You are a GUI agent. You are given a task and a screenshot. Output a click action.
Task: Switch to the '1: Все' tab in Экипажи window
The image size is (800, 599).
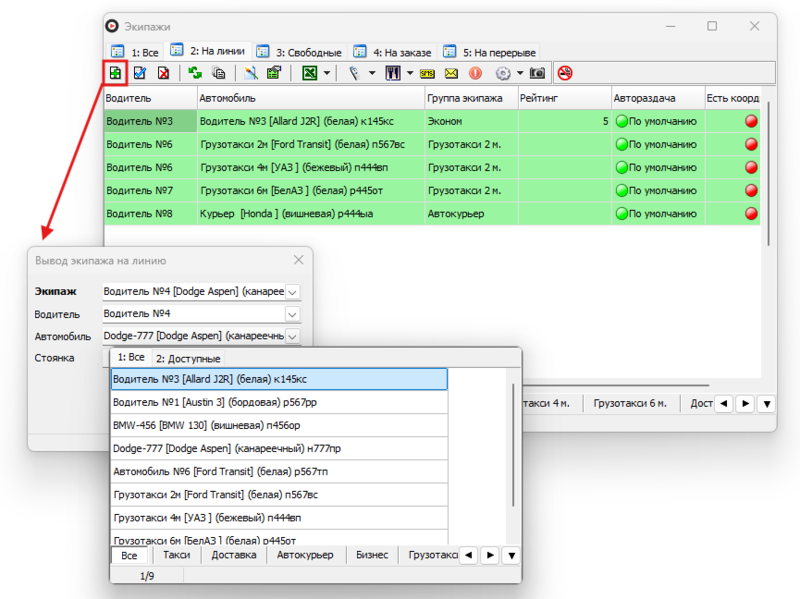coord(135,52)
